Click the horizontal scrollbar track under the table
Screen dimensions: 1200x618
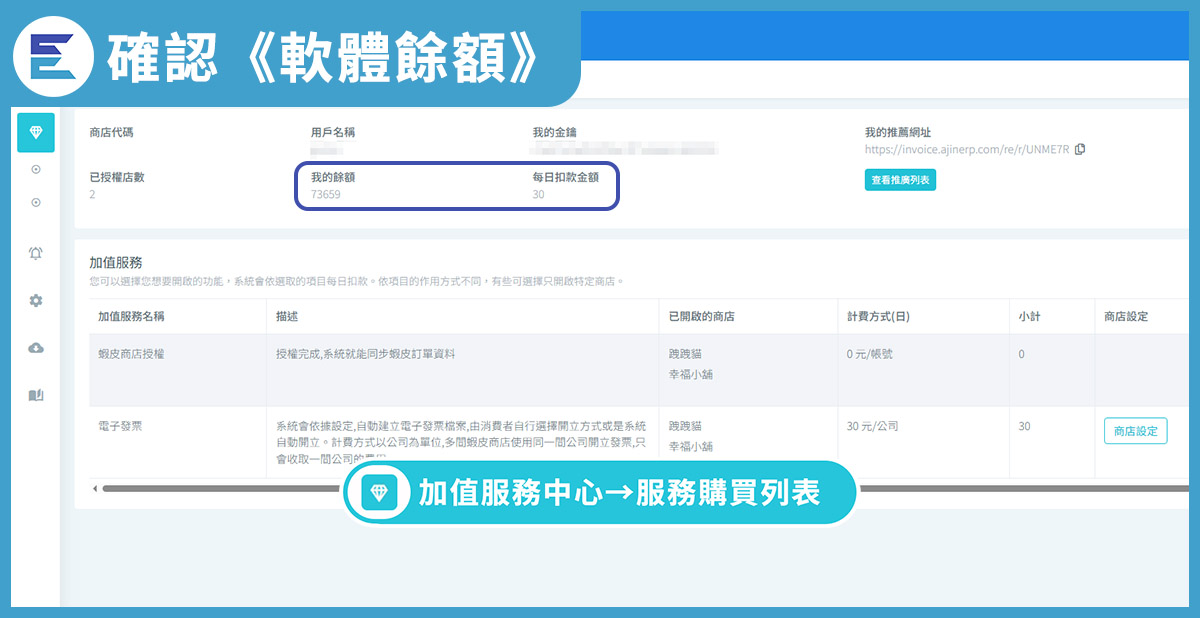220,488
